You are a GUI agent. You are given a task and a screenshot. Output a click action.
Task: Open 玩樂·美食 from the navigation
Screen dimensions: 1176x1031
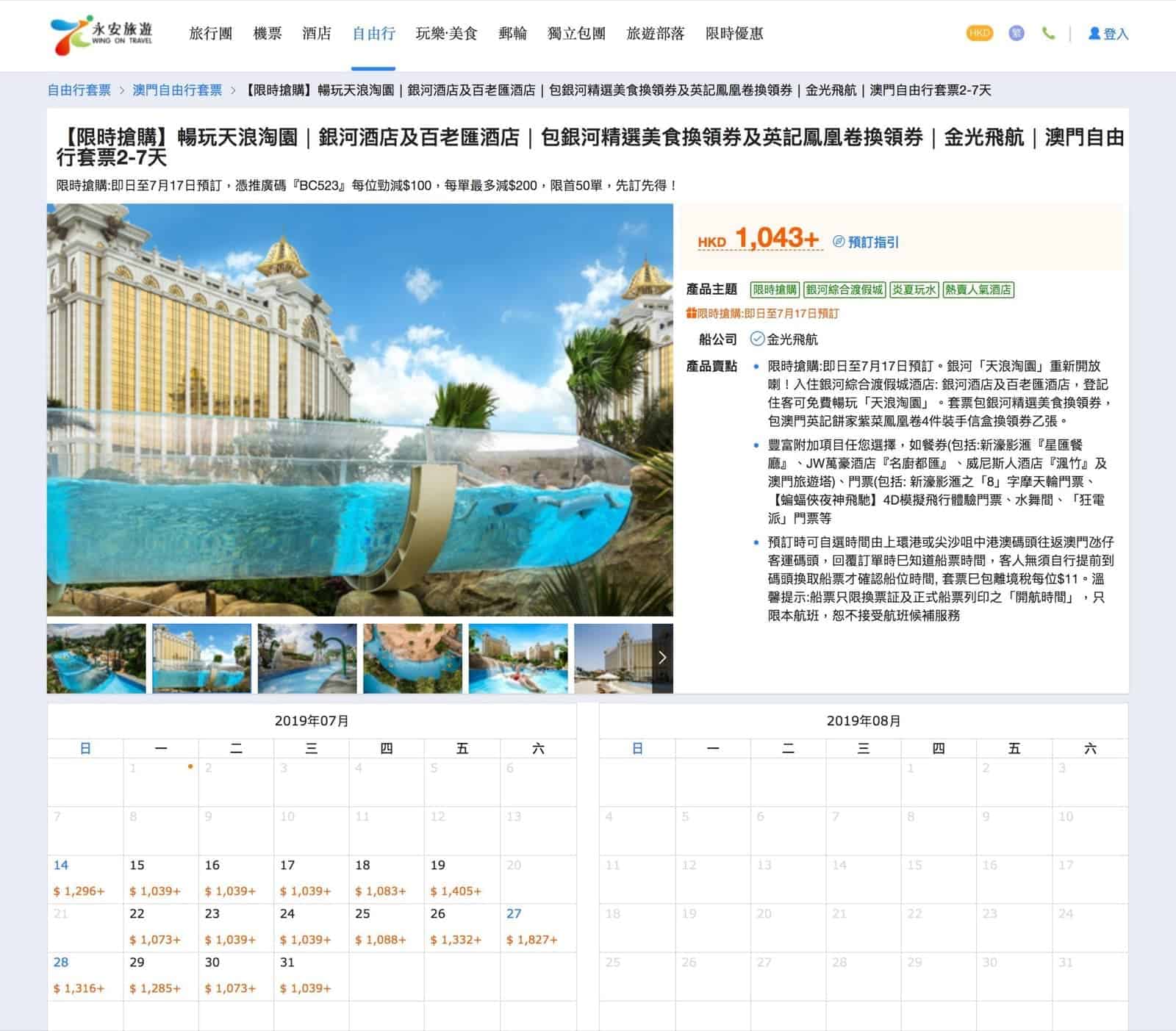[x=446, y=34]
